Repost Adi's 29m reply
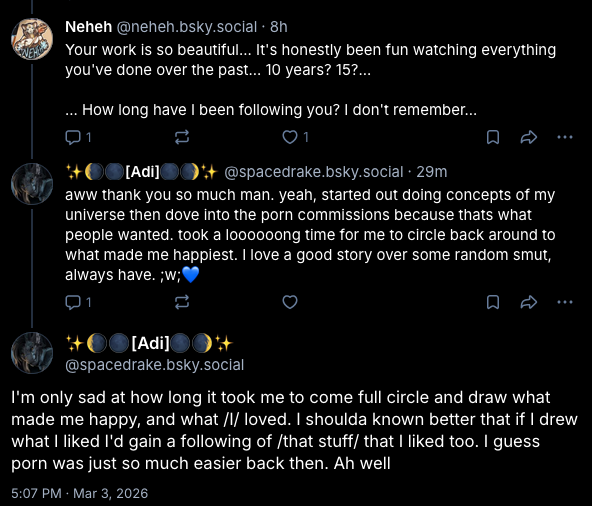The width and height of the screenshot is (592, 506). [182, 302]
